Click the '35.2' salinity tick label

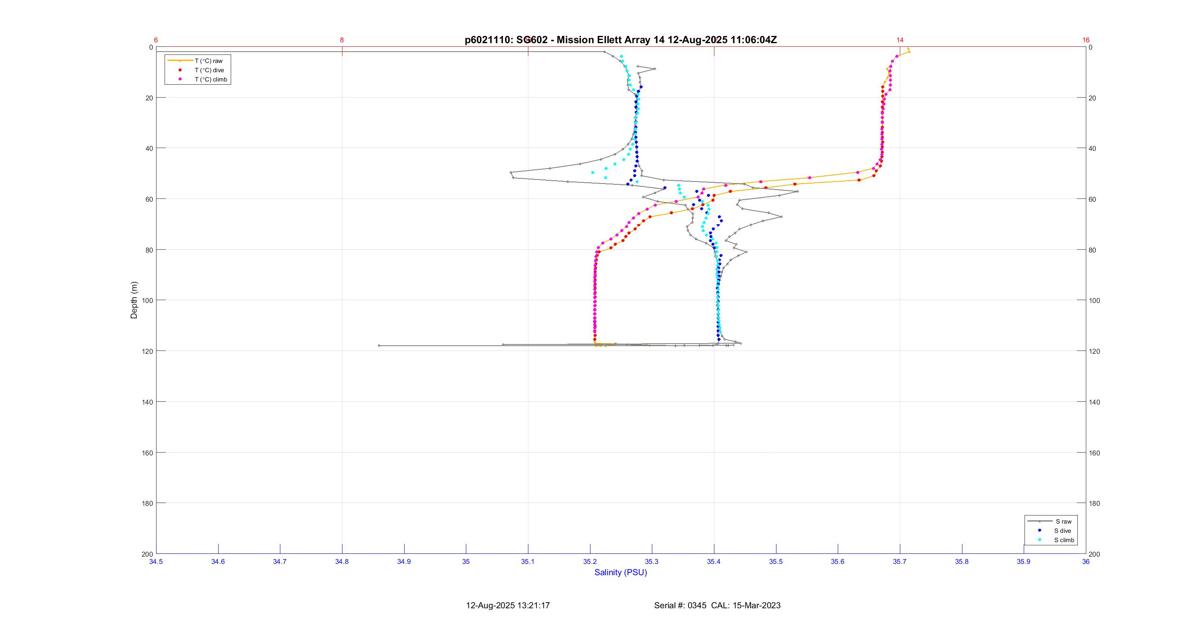[x=590, y=562]
